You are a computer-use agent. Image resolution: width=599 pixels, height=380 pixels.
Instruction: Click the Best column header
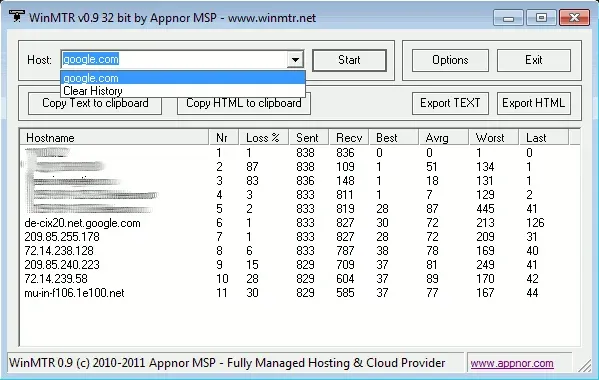pos(394,137)
